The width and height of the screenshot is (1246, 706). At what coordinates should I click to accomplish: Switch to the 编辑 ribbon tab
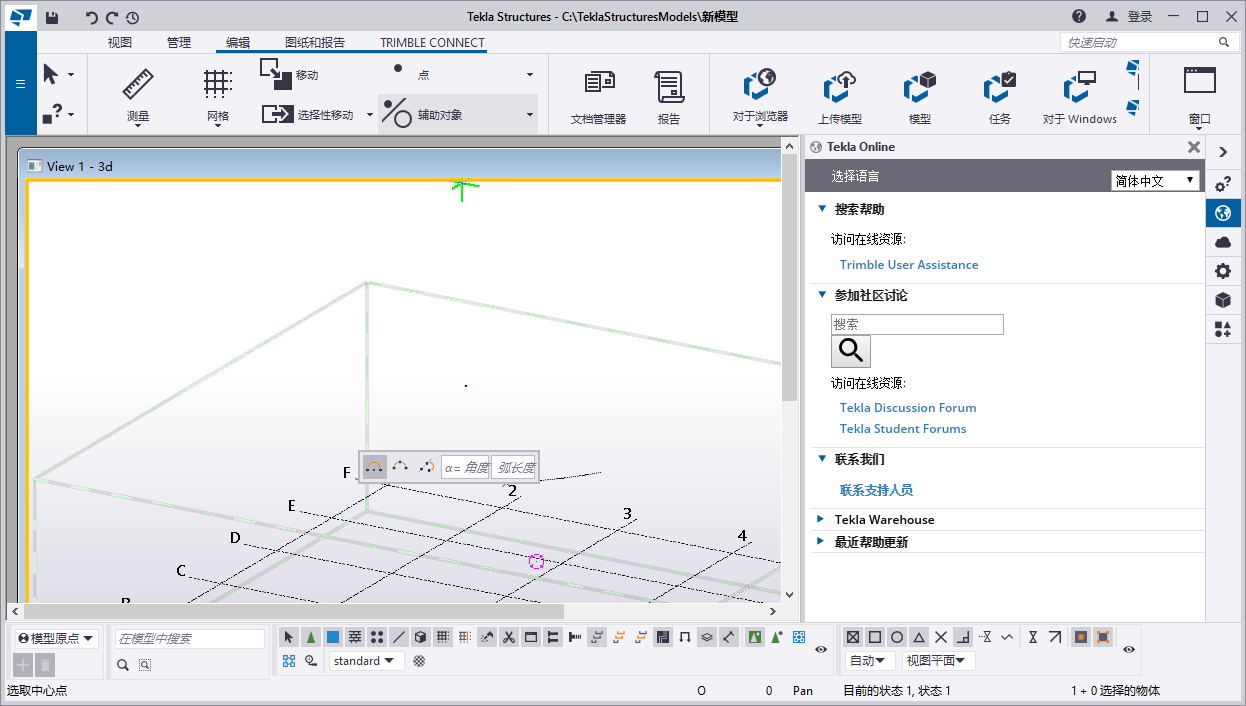click(238, 42)
